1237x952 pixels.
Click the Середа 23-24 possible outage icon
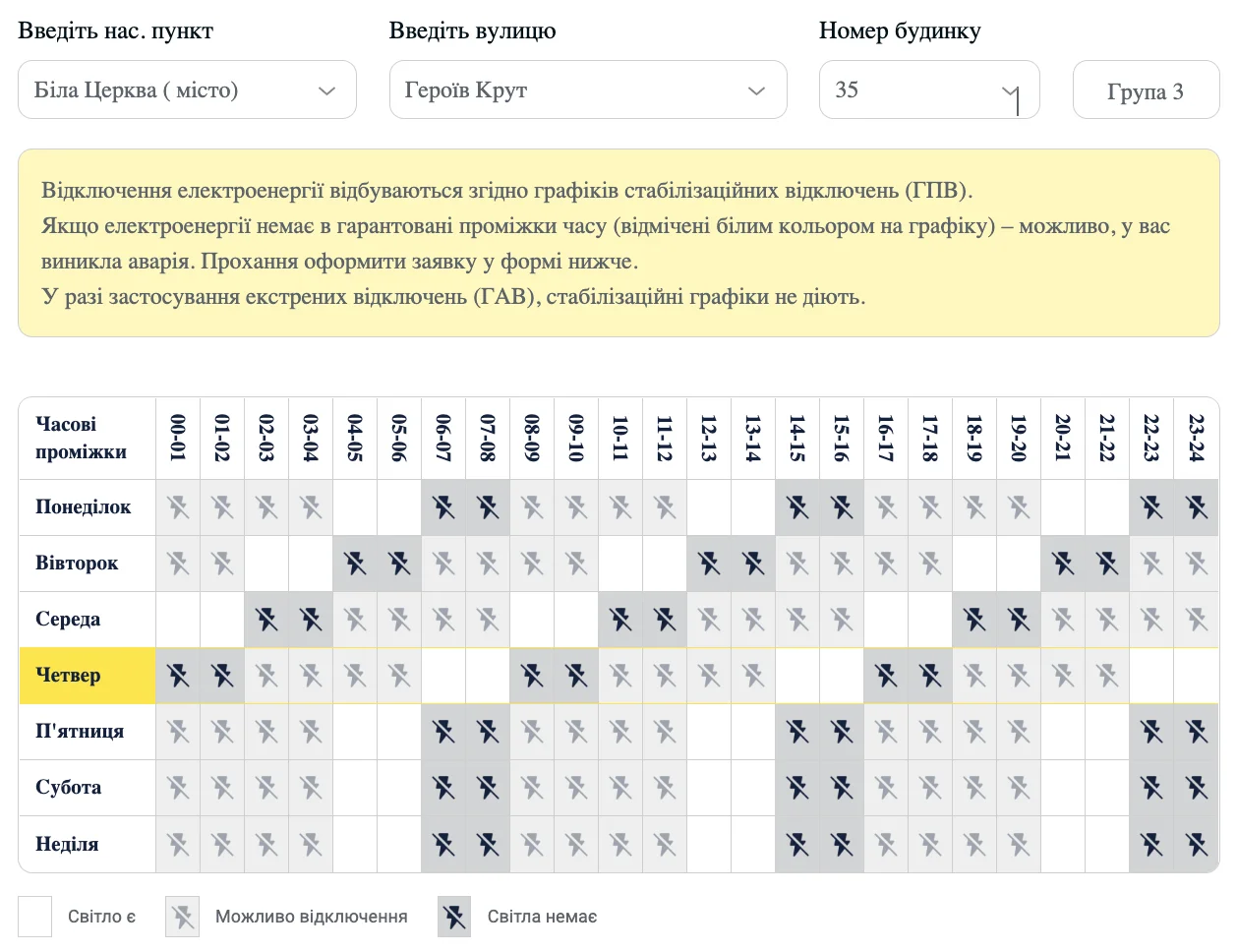click(x=1196, y=620)
